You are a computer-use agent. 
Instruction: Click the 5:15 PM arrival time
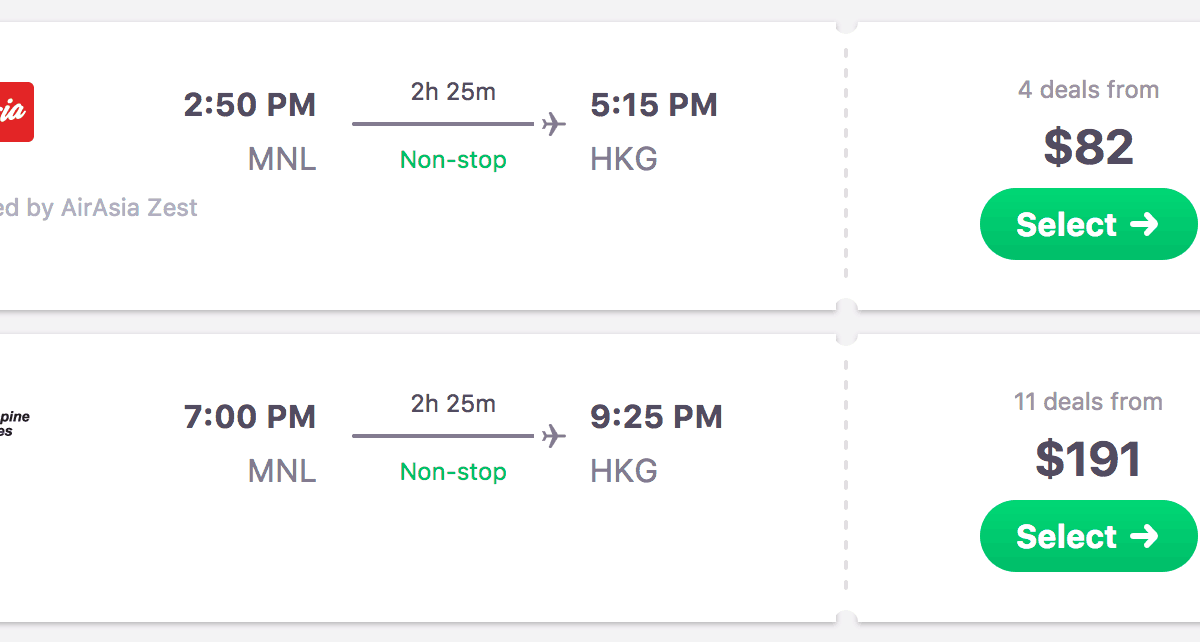pos(654,105)
